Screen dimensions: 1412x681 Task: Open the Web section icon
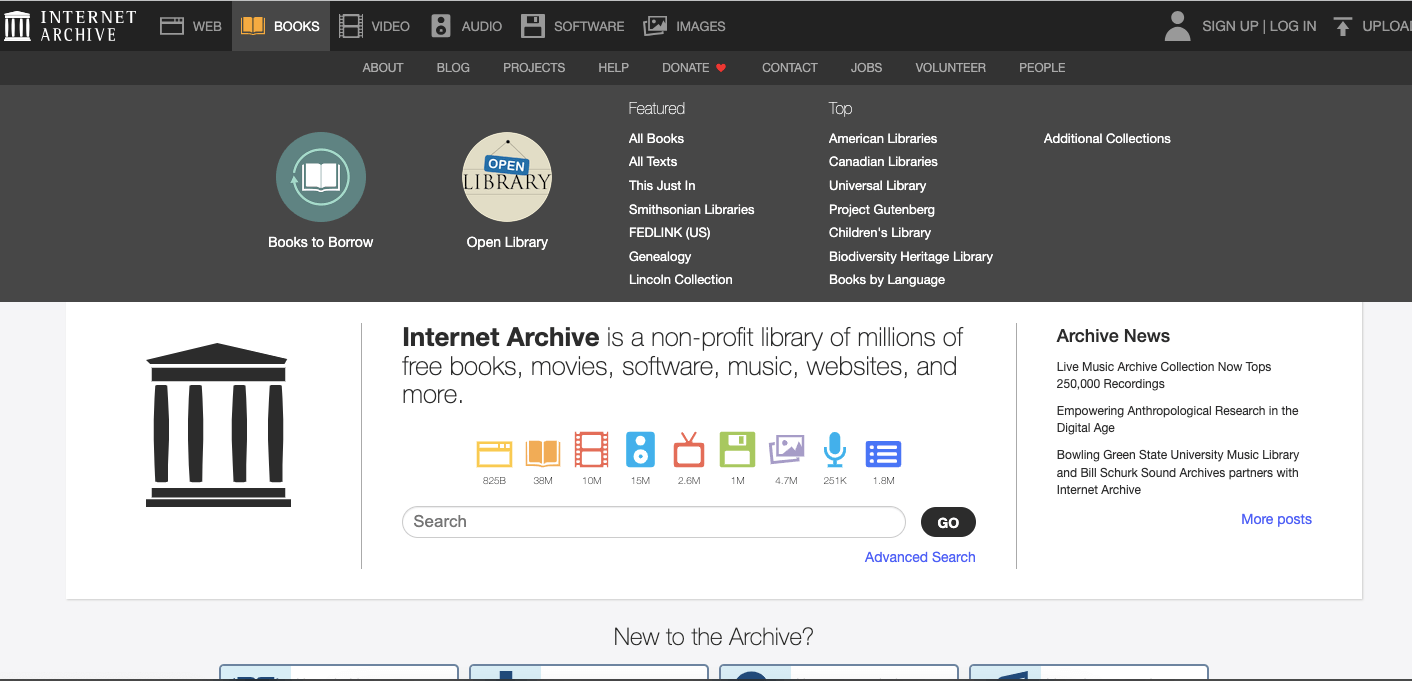tap(172, 26)
